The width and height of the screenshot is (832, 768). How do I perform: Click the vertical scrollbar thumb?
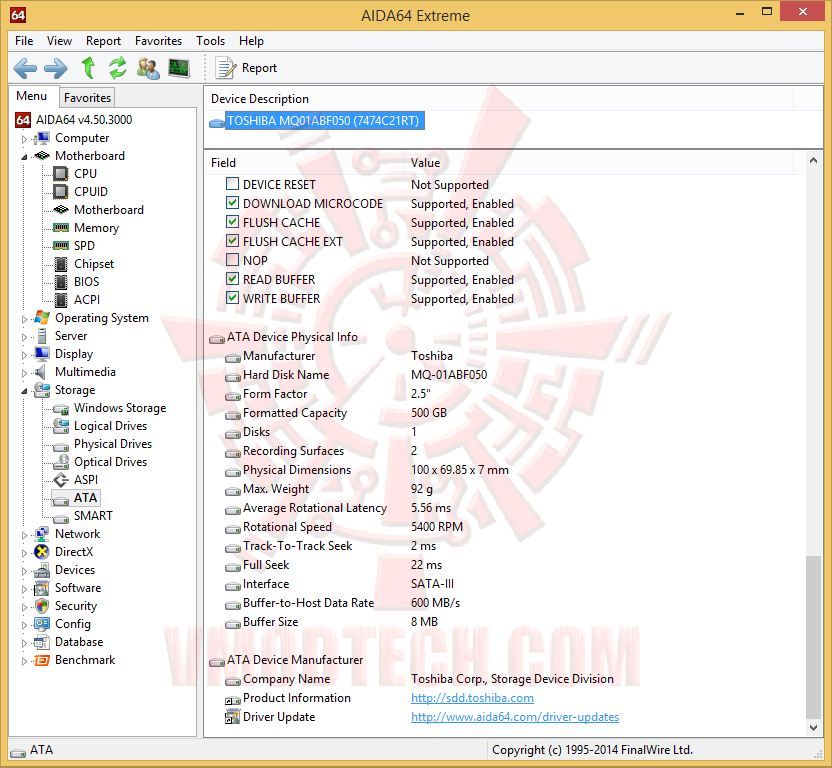(x=813, y=636)
